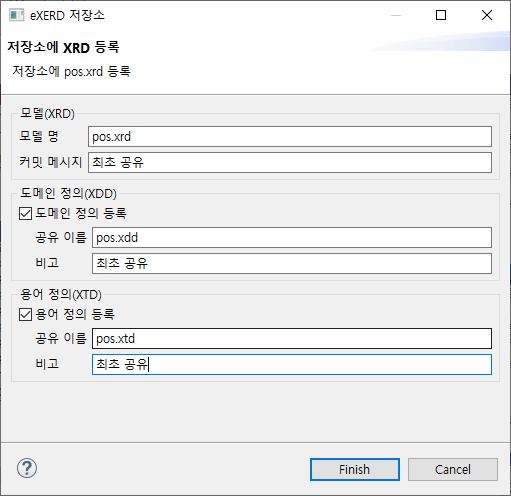511x496 pixels.
Task: Click the help question mark icon
Action: click(27, 468)
